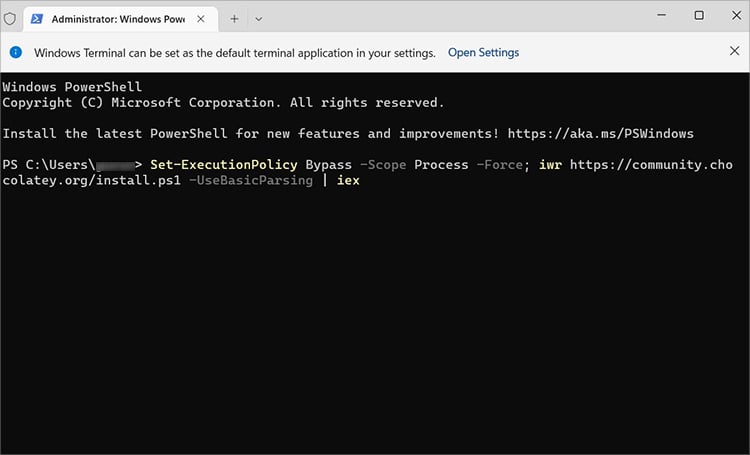The height and width of the screenshot is (455, 750).
Task: Click the iex text at command end
Action: [347, 181]
